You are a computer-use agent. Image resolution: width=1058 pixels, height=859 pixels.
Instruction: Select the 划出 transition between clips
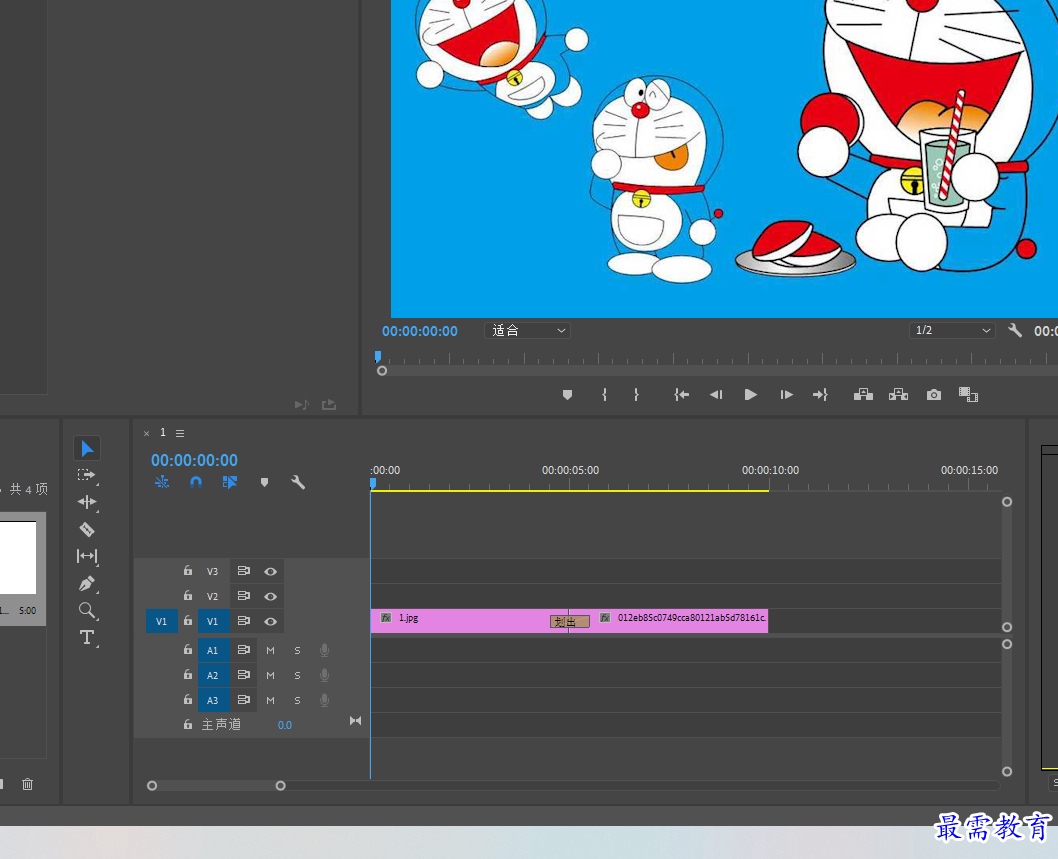pyautogui.click(x=569, y=621)
